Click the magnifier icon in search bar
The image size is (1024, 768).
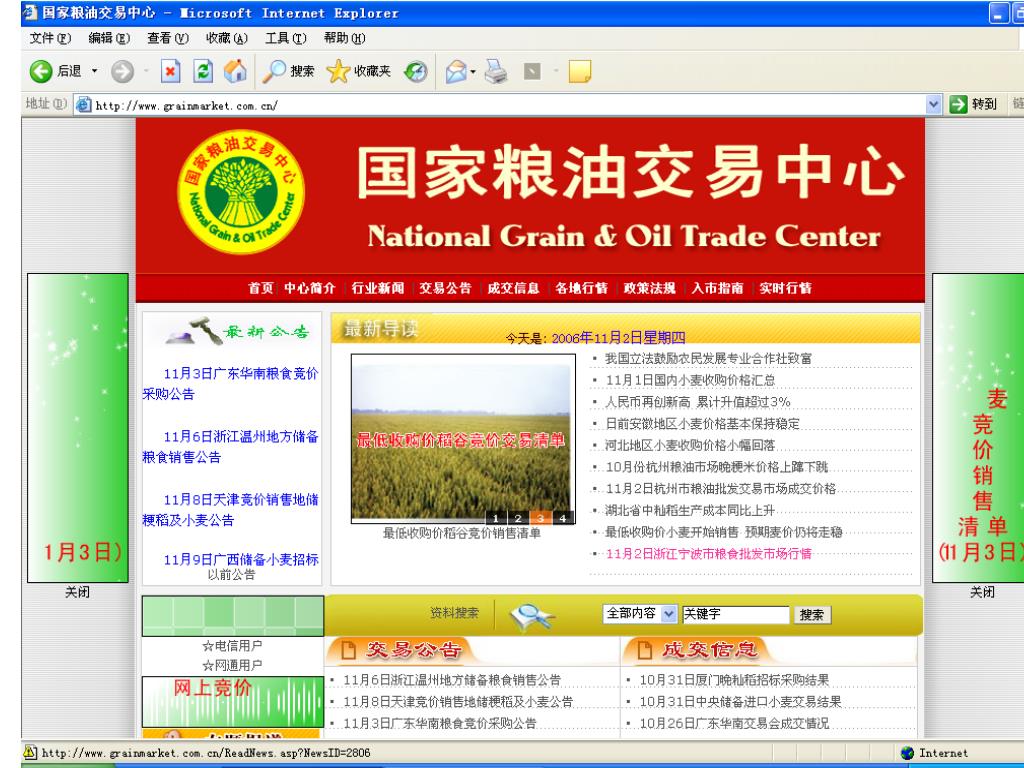click(532, 616)
